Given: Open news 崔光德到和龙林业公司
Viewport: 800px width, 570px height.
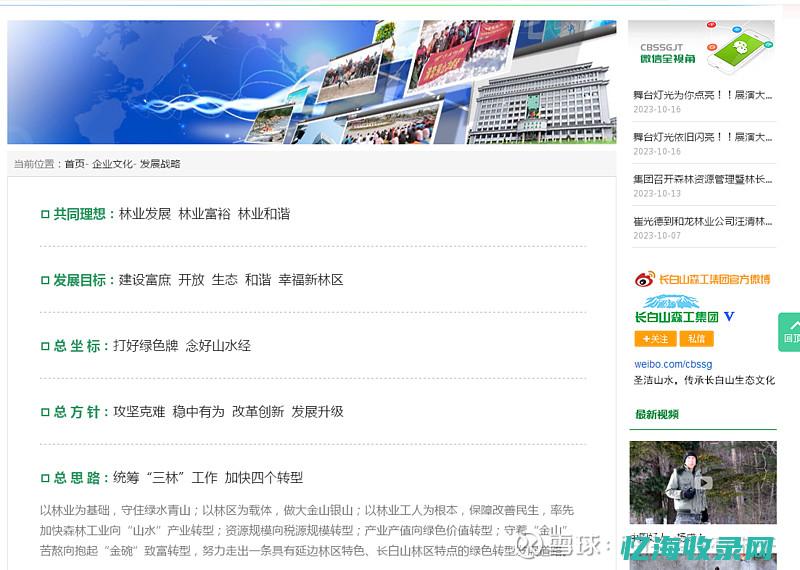Looking at the screenshot, I should pyautogui.click(x=702, y=221).
